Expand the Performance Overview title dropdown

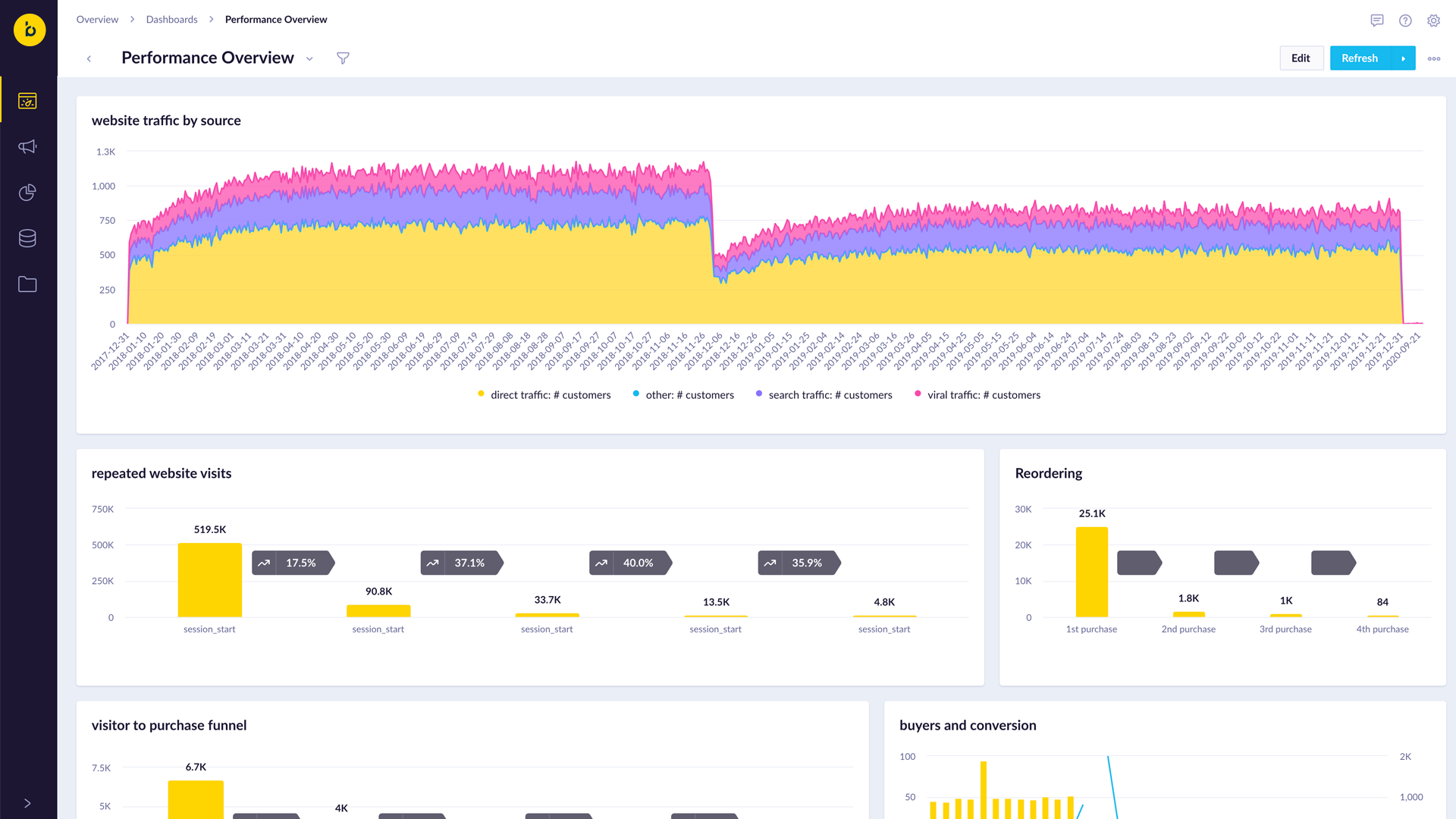(x=312, y=58)
